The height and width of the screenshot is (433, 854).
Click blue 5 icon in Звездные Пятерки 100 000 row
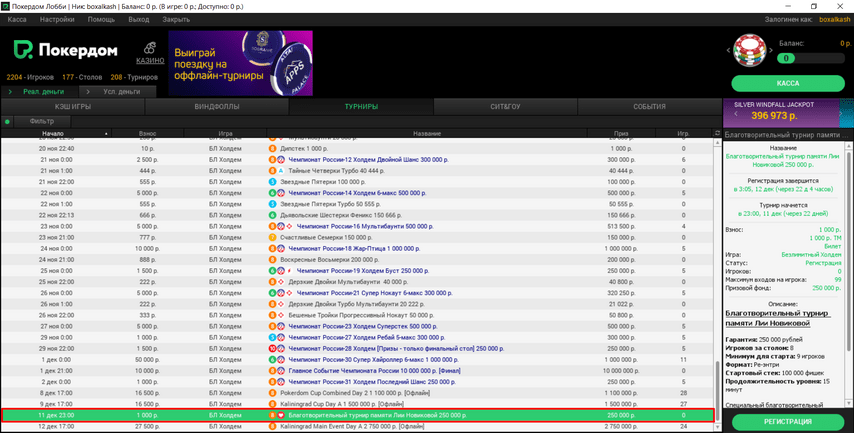tap(273, 182)
